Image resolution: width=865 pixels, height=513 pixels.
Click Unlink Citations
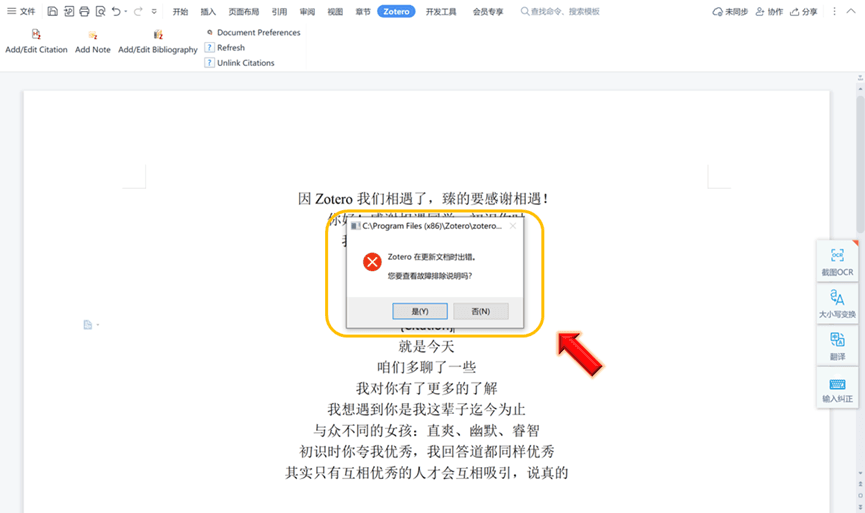pyautogui.click(x=245, y=62)
